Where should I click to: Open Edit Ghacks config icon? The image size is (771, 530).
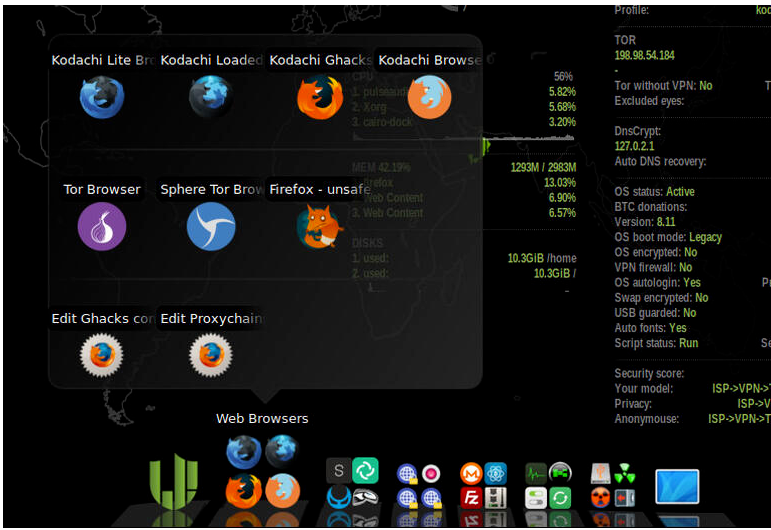[102, 355]
